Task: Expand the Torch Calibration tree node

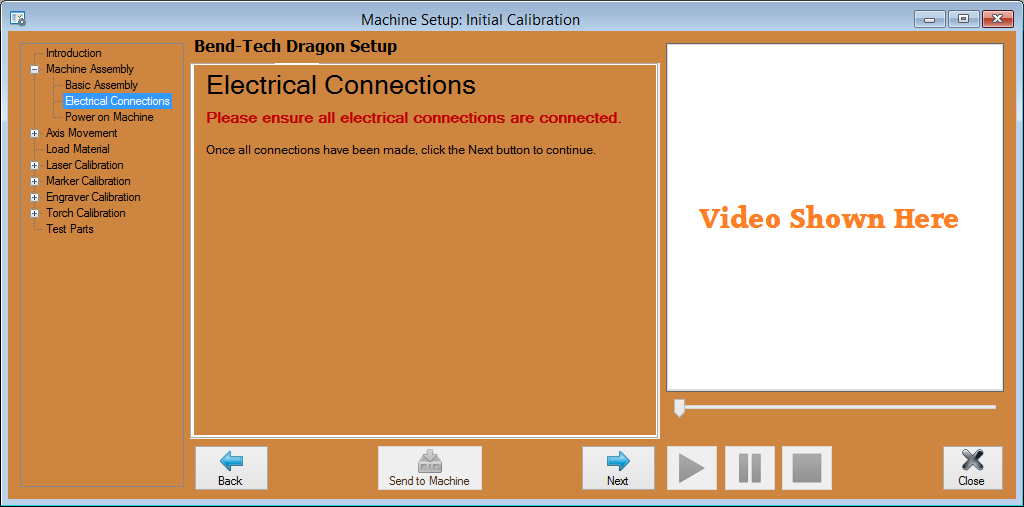Action: (34, 213)
